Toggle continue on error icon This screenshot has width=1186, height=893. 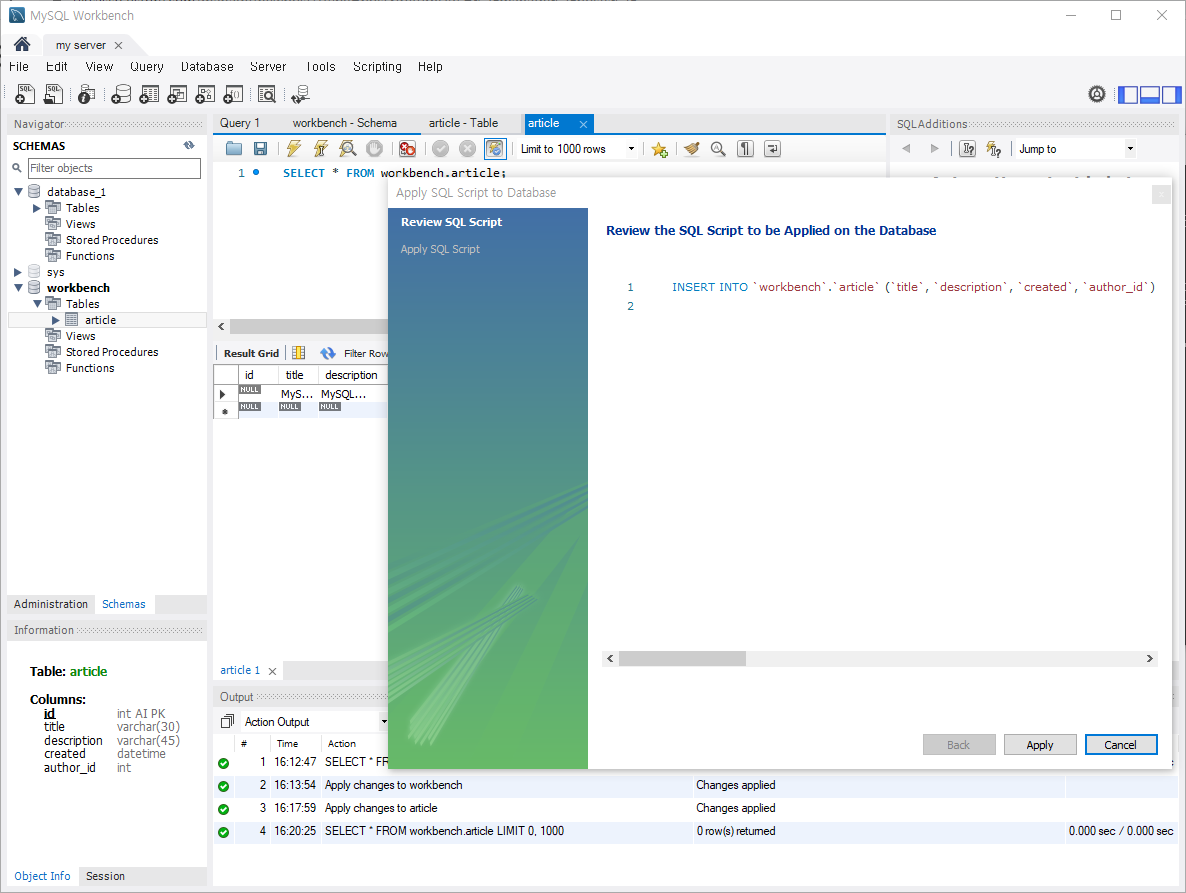(x=407, y=149)
